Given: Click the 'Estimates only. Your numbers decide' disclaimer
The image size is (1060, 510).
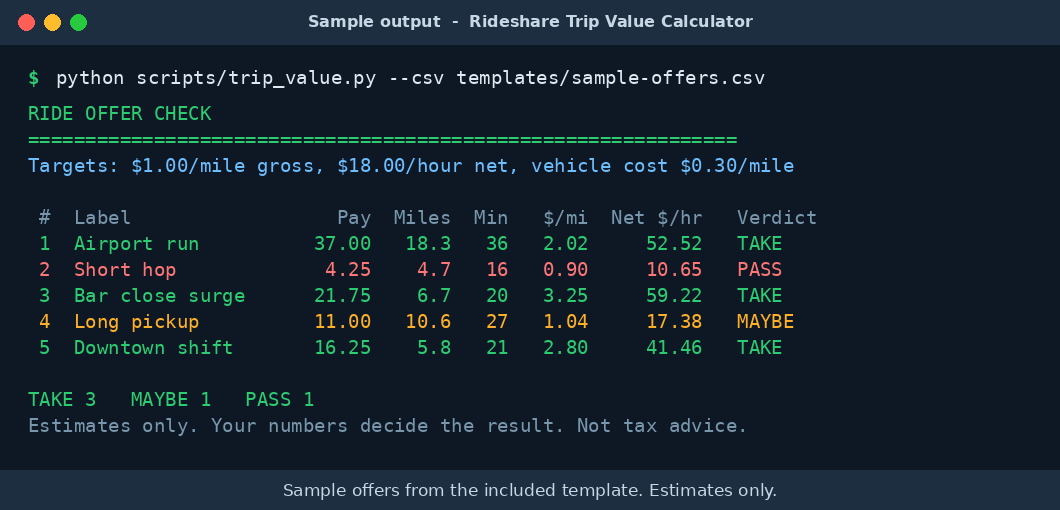Looking at the screenshot, I should click(387, 426).
